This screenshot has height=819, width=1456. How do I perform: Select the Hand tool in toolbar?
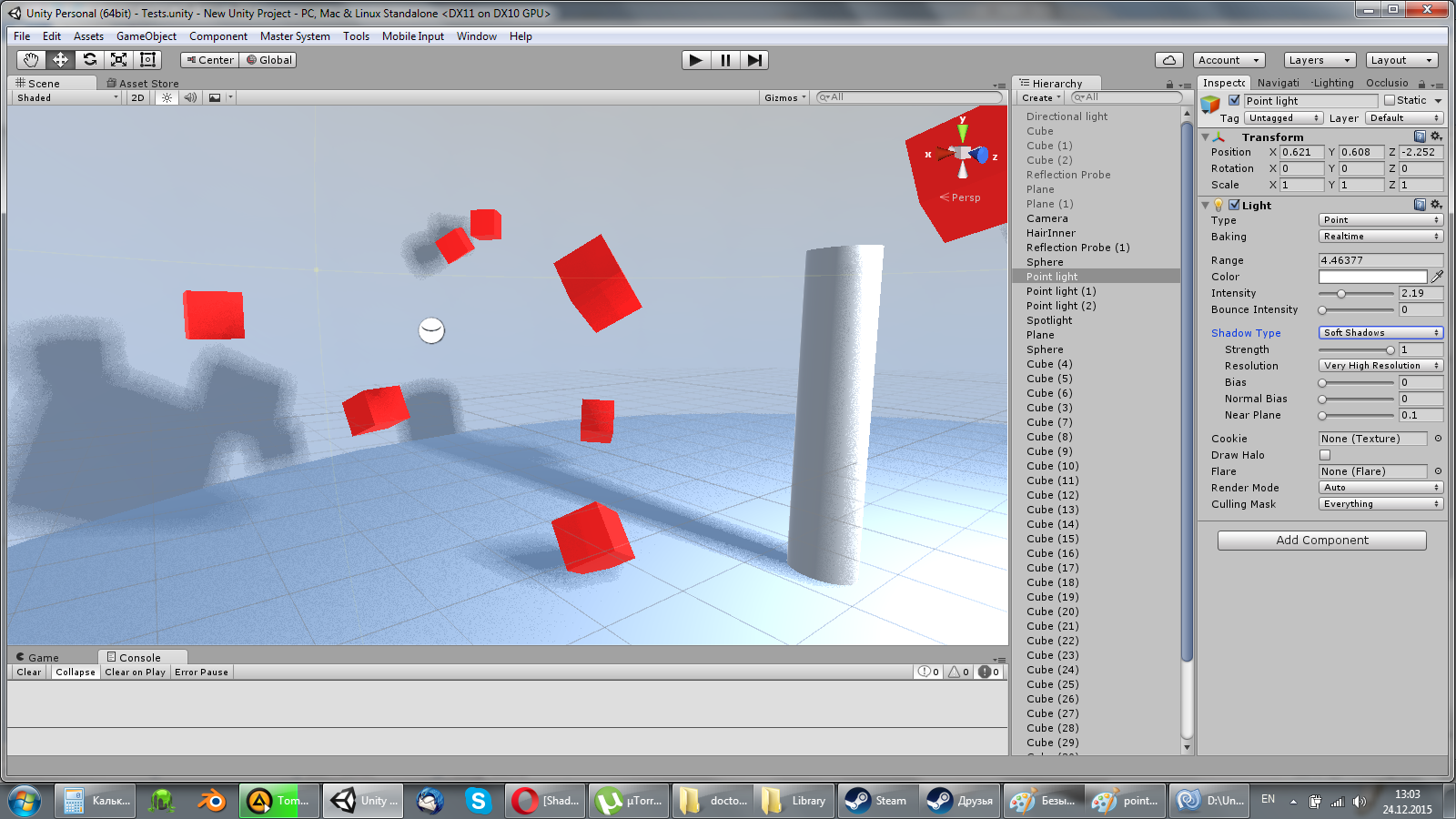31,60
